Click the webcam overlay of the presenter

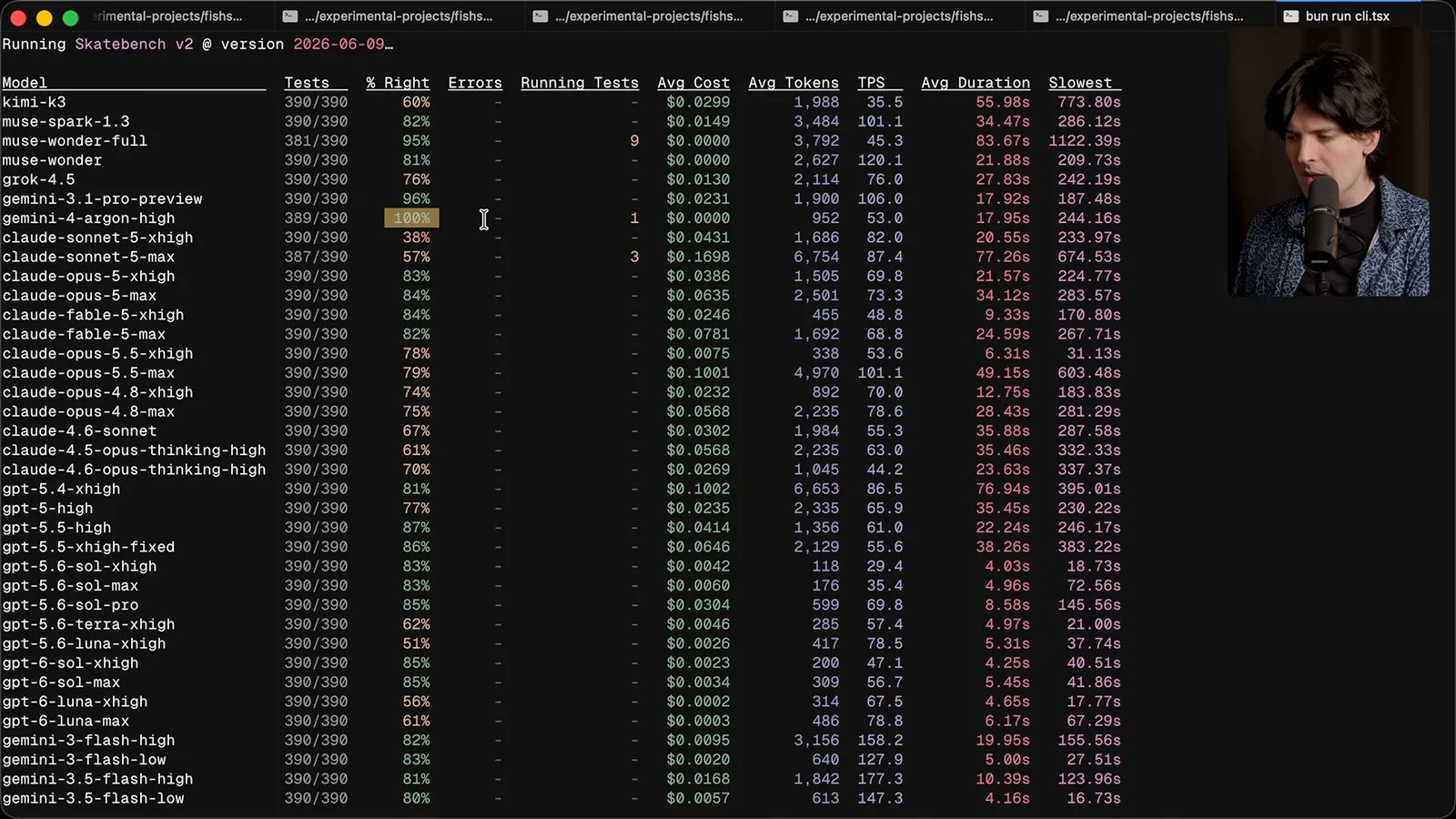1329,162
